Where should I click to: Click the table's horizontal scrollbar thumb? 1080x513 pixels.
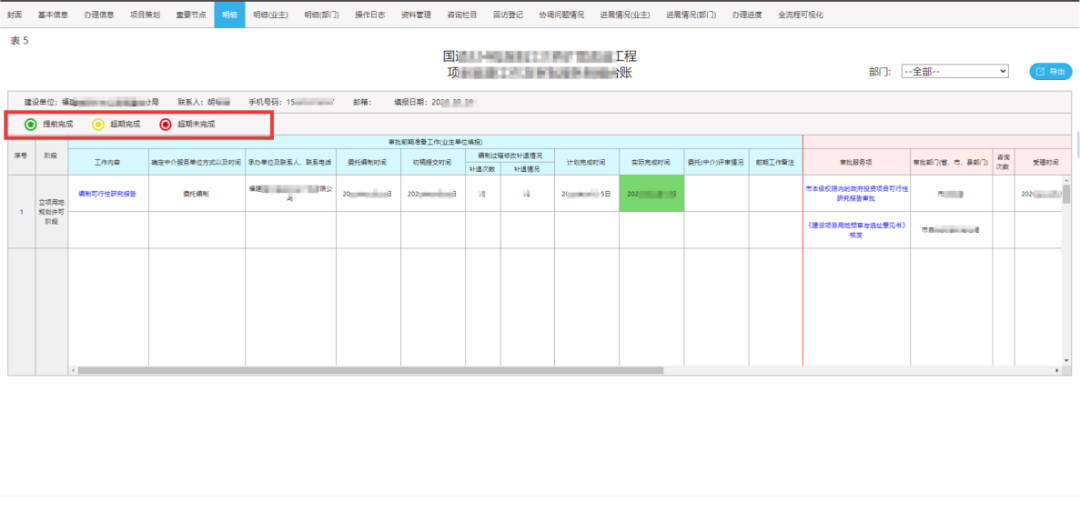click(x=370, y=370)
